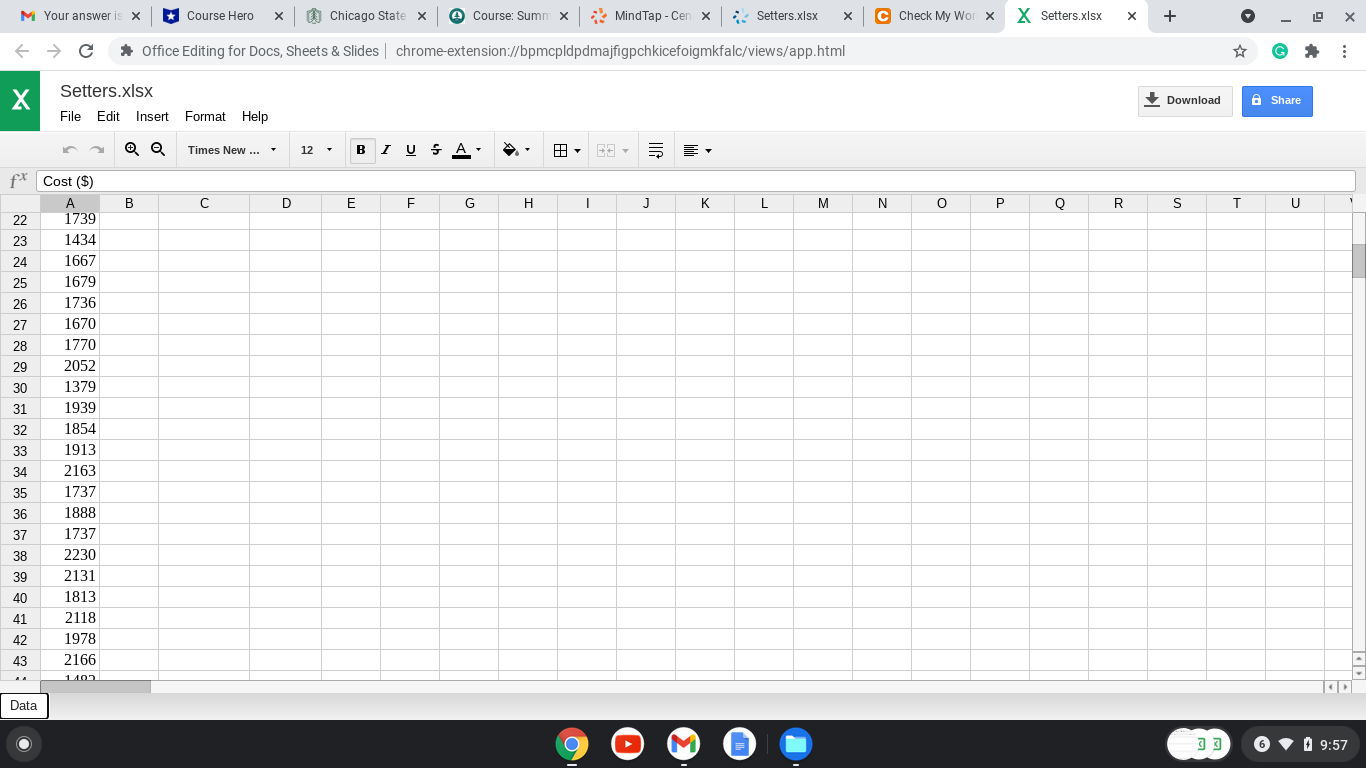Click the cell containing 2230

point(70,555)
